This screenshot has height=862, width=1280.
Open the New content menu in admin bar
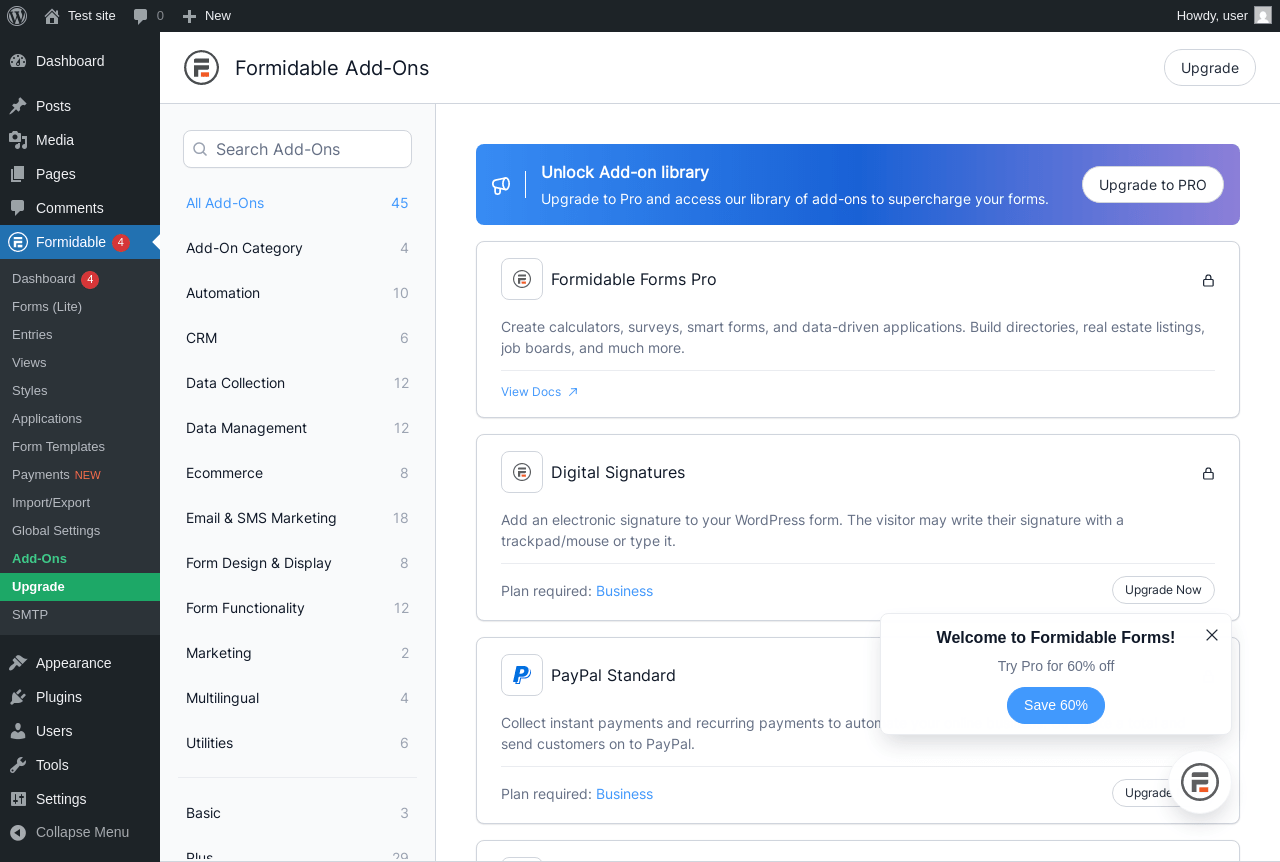[207, 16]
